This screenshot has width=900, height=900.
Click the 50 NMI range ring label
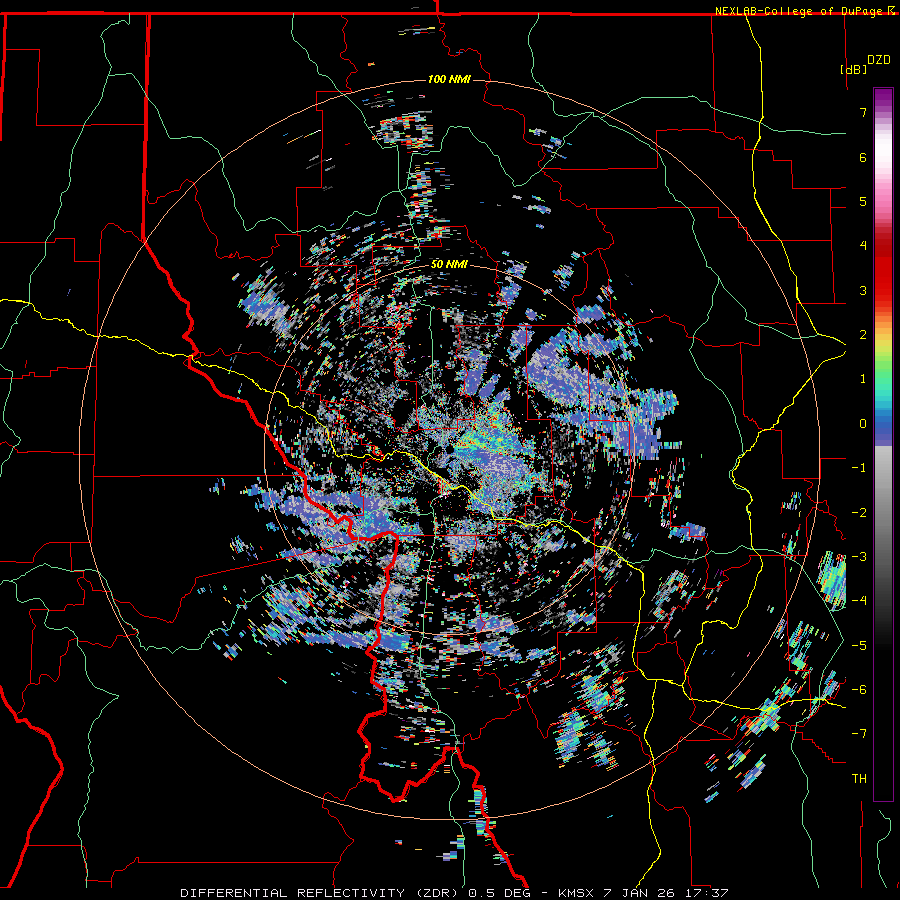449,265
